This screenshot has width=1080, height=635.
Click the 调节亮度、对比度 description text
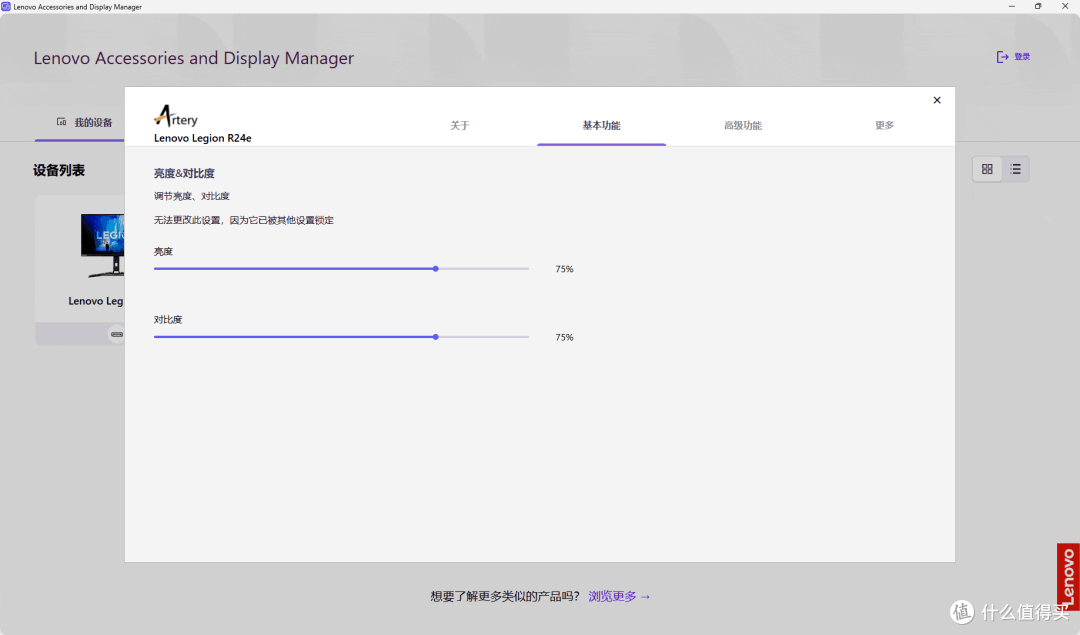[191, 196]
